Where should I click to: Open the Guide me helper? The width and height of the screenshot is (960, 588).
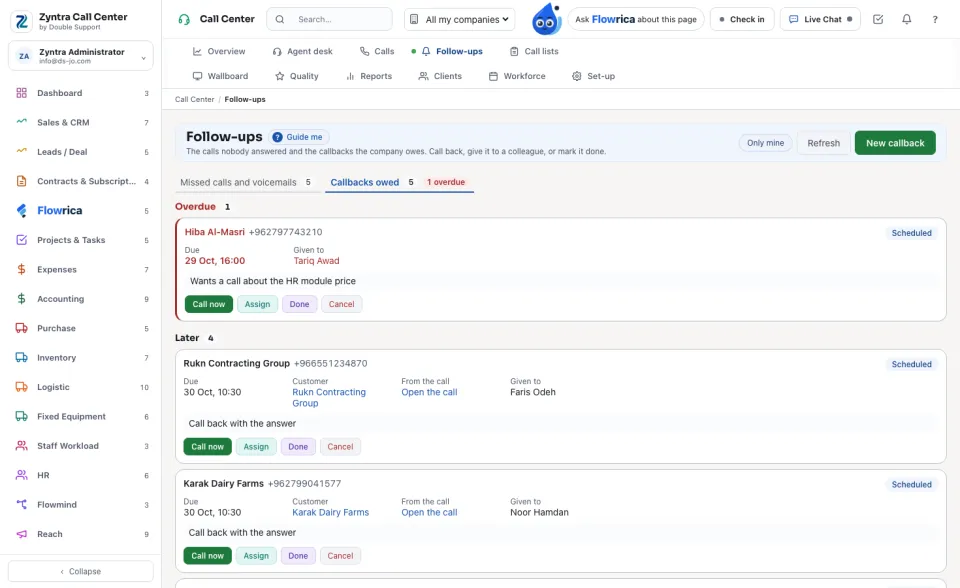[x=299, y=137]
